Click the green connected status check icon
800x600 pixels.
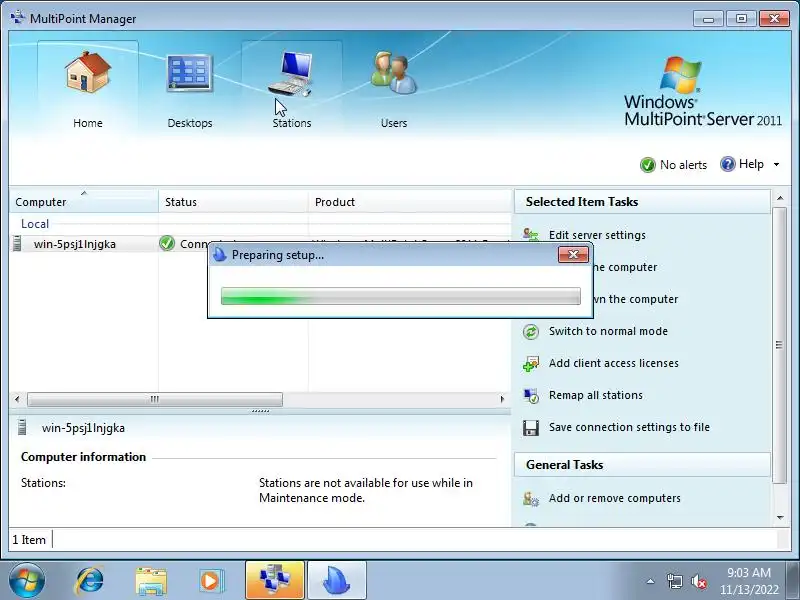pyautogui.click(x=167, y=243)
